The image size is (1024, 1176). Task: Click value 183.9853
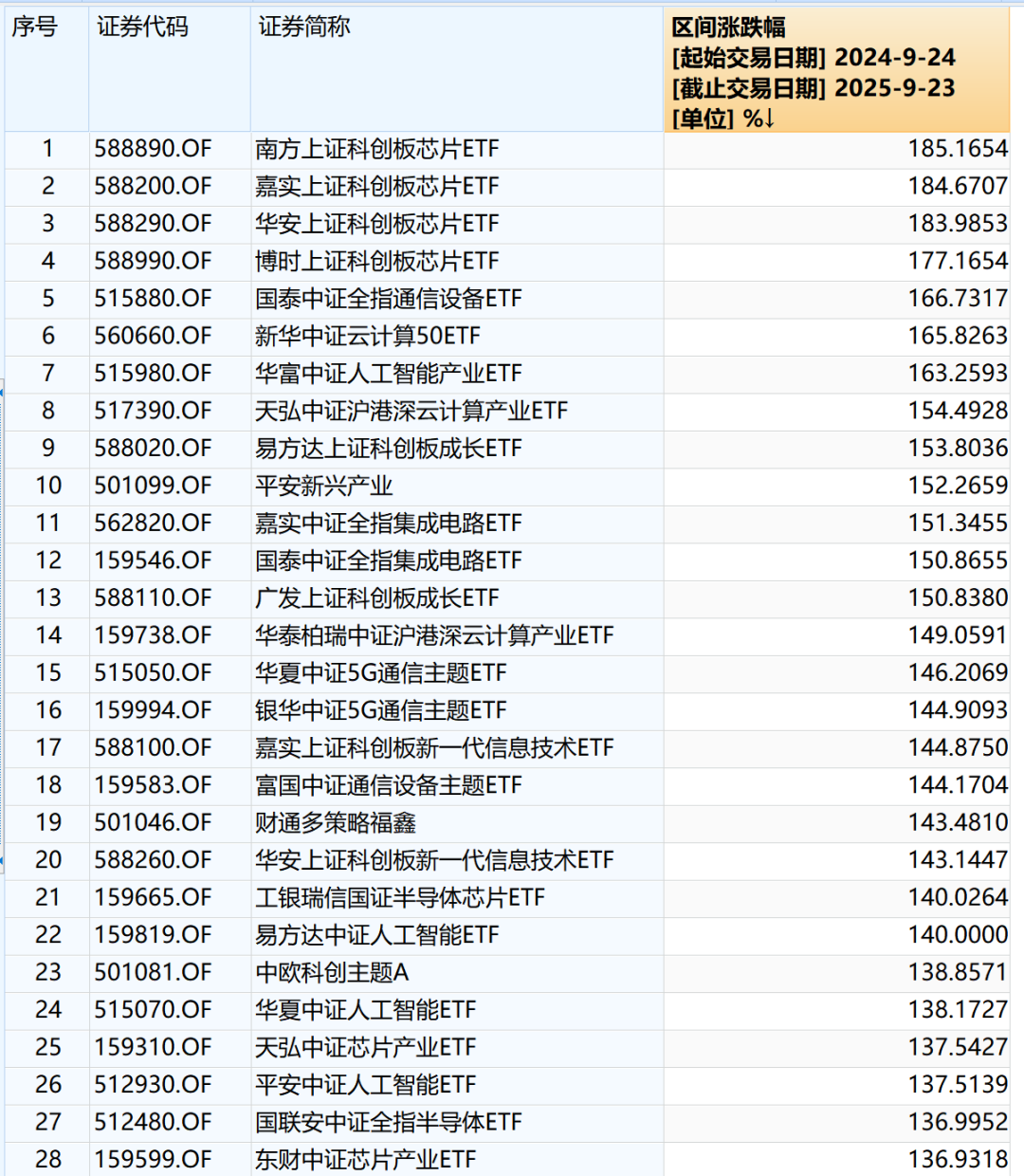[958, 224]
